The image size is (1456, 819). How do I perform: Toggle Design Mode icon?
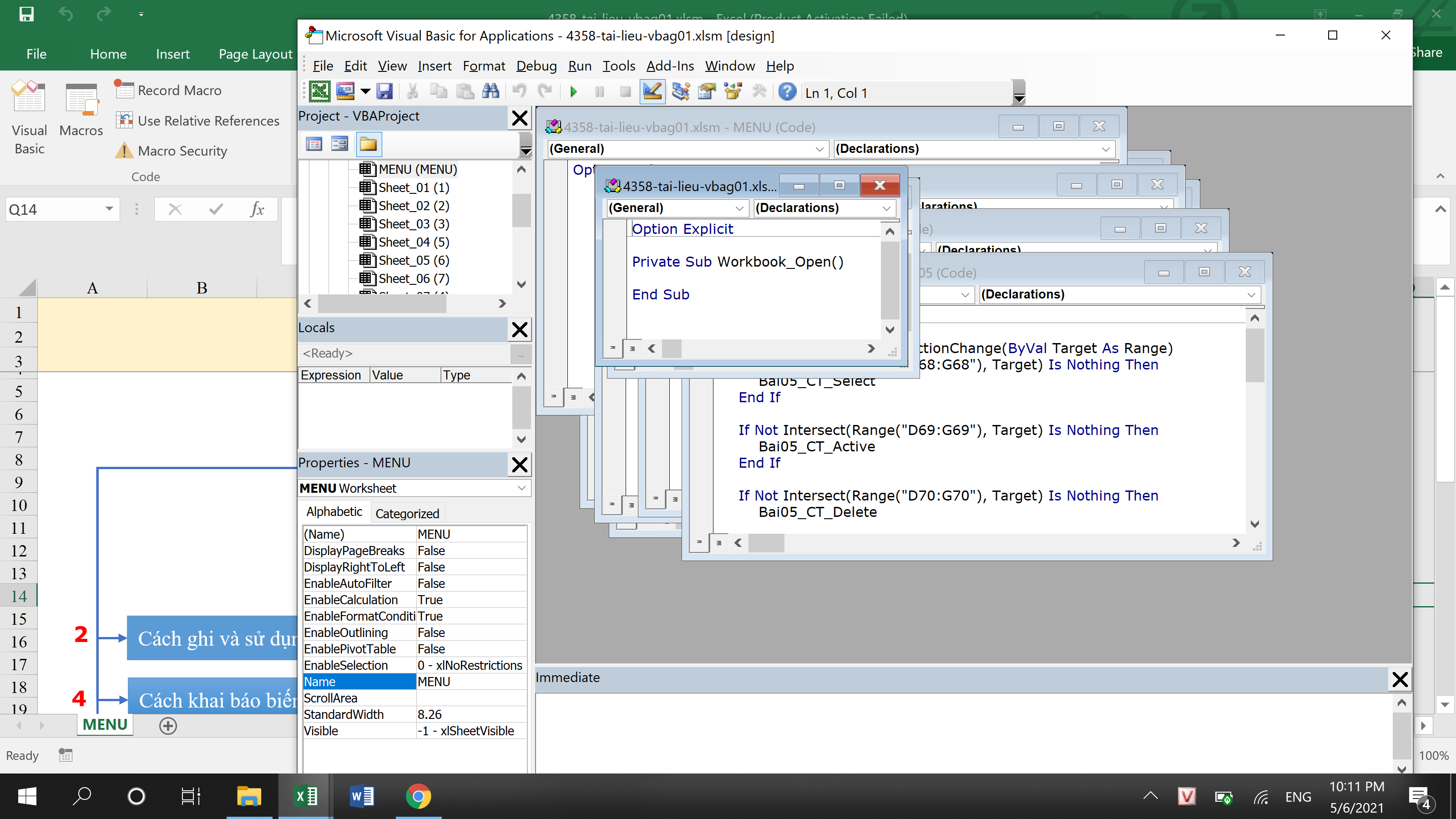[652, 91]
